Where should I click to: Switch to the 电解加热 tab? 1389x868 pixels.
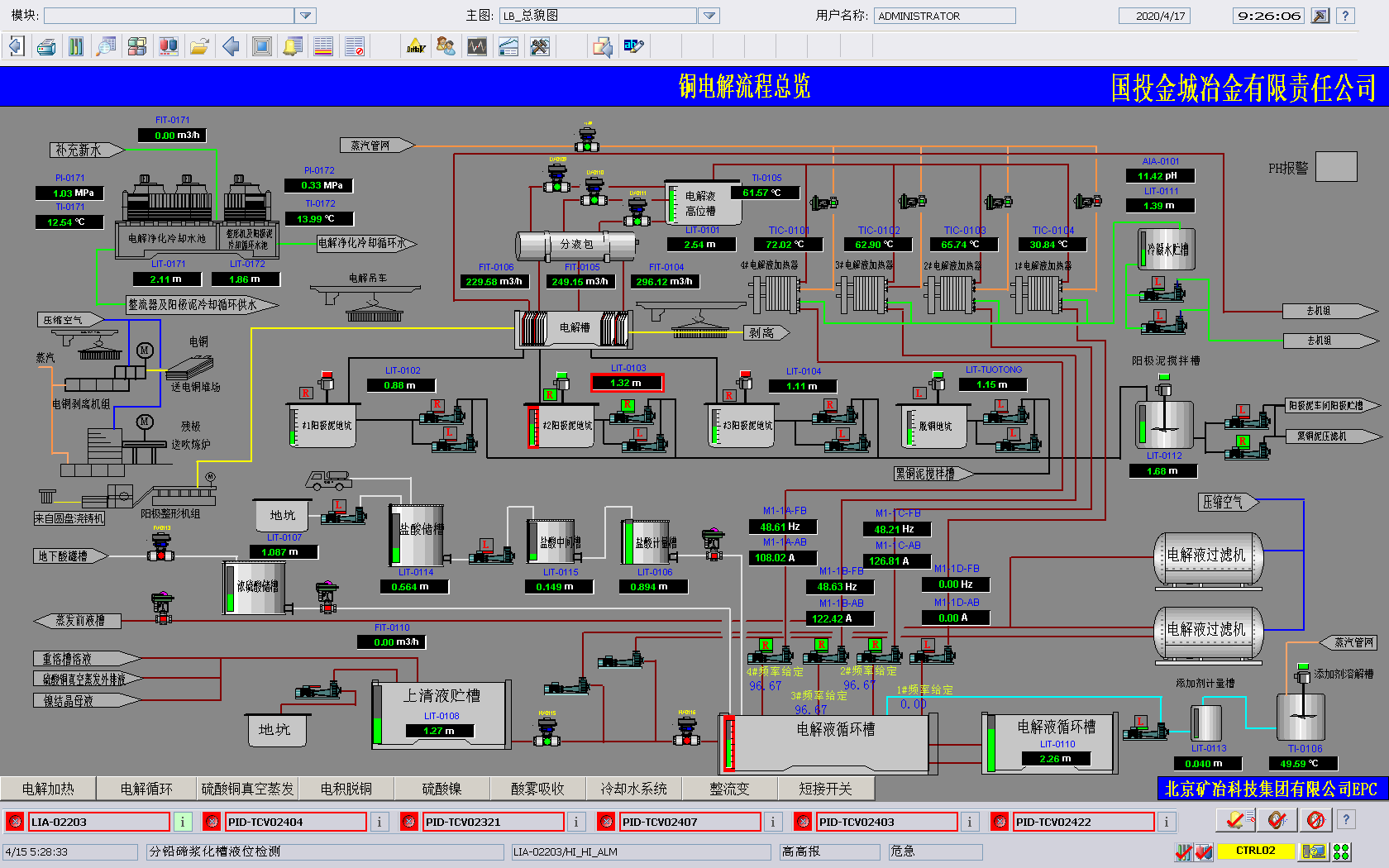tap(48, 789)
